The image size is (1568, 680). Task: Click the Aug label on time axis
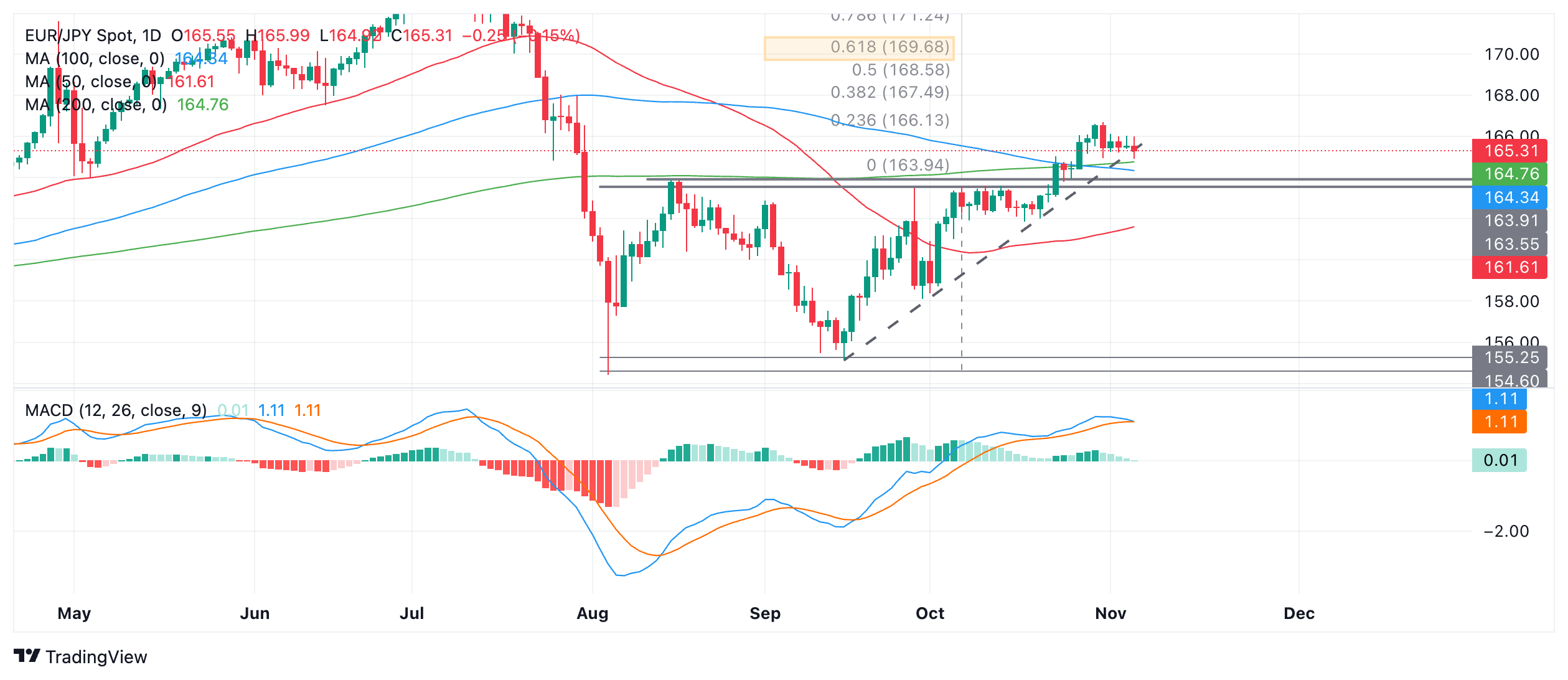click(592, 613)
